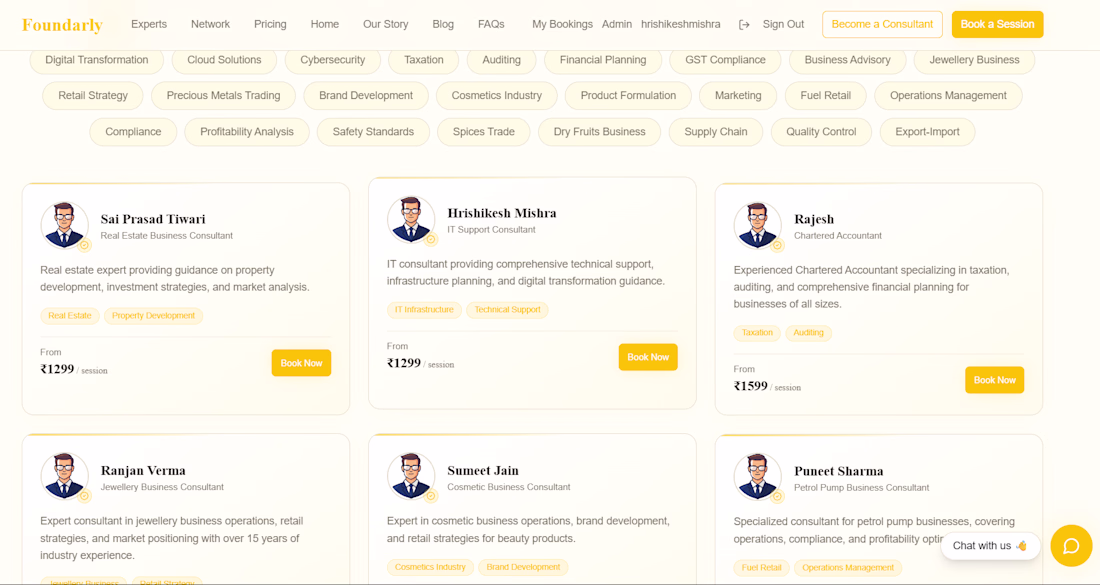Open the chat bubble icon
1100x585 pixels.
1071,546
